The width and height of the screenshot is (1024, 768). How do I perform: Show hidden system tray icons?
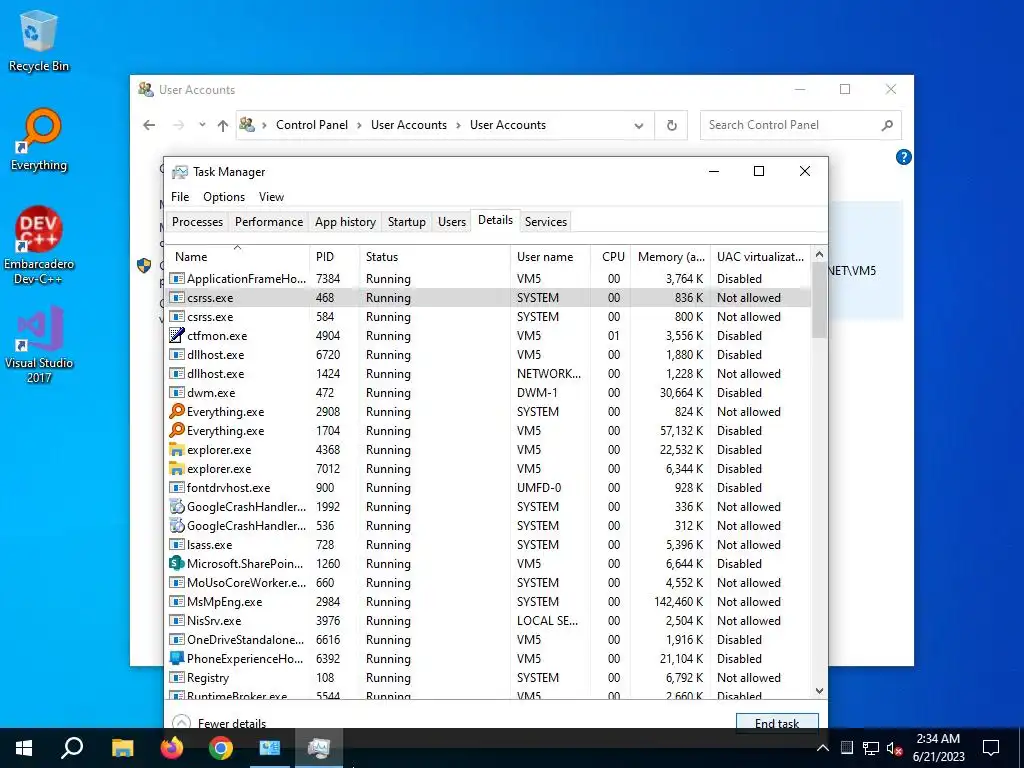click(x=823, y=748)
